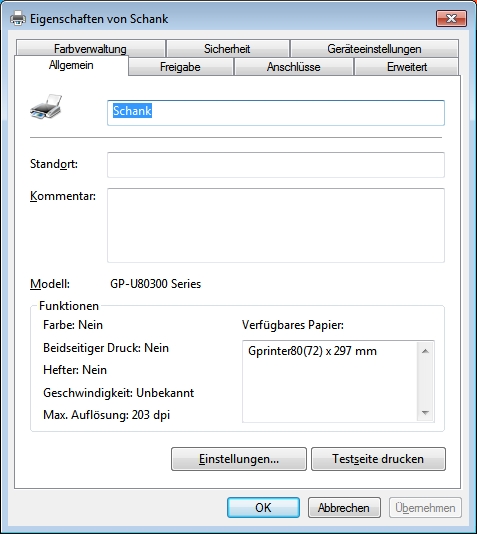This screenshot has width=477, height=534.
Task: Open the Einstellungen... dialog
Action: pos(239,459)
